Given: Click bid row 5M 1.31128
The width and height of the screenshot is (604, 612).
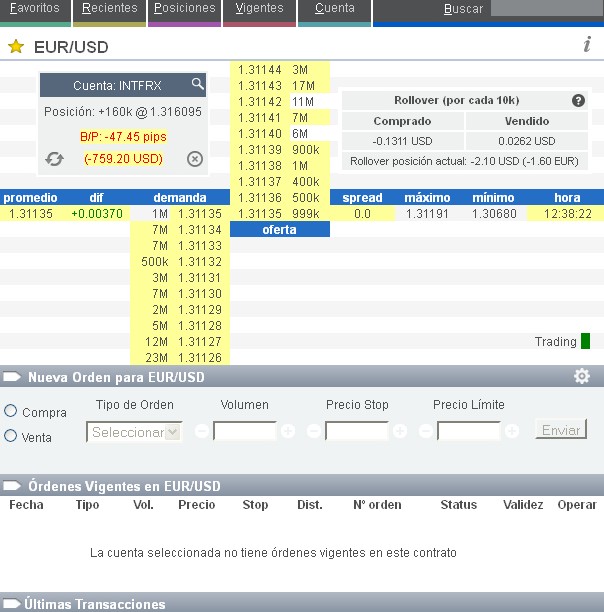Looking at the screenshot, I should (180, 326).
